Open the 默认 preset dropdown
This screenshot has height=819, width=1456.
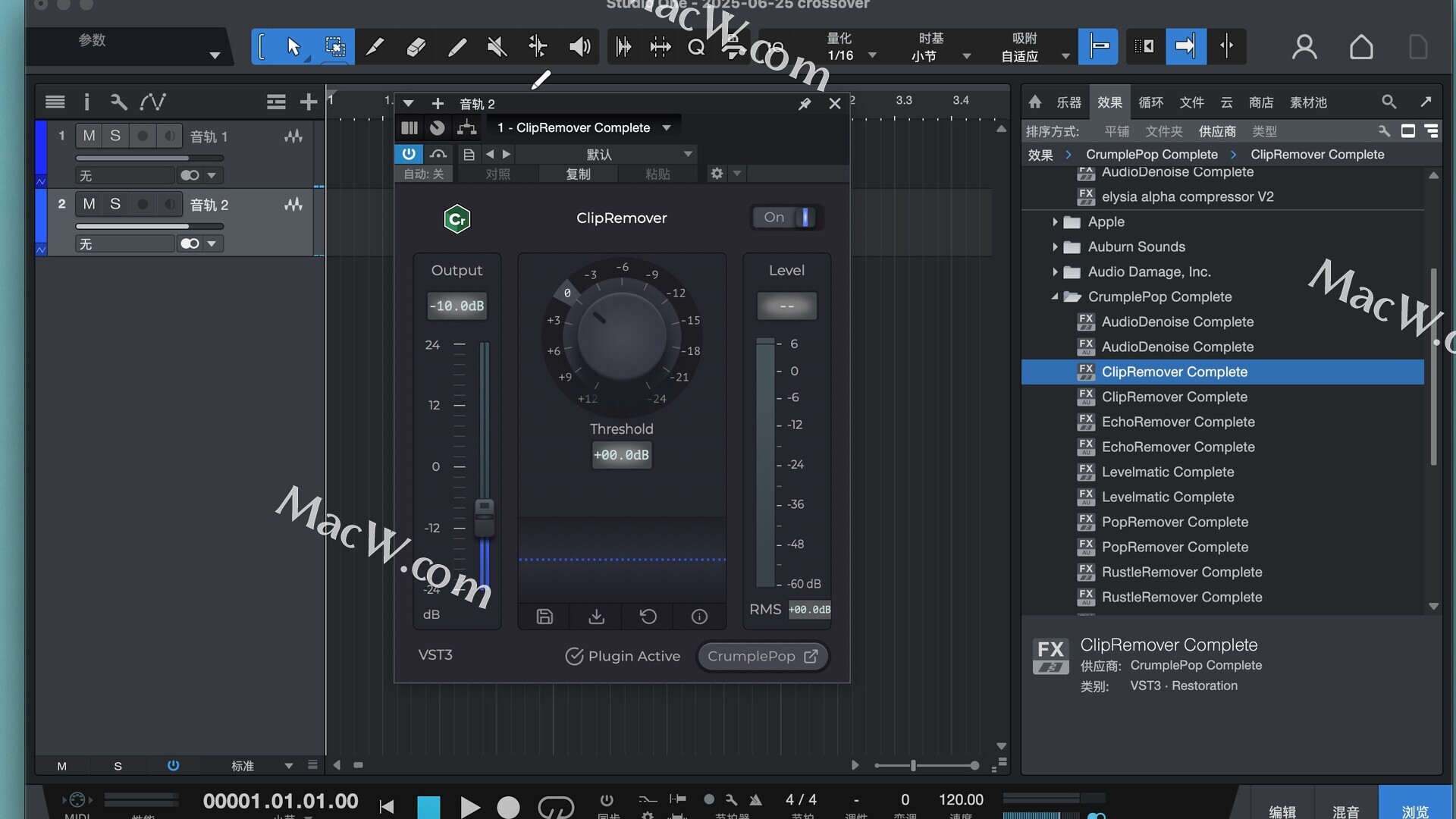pos(607,154)
